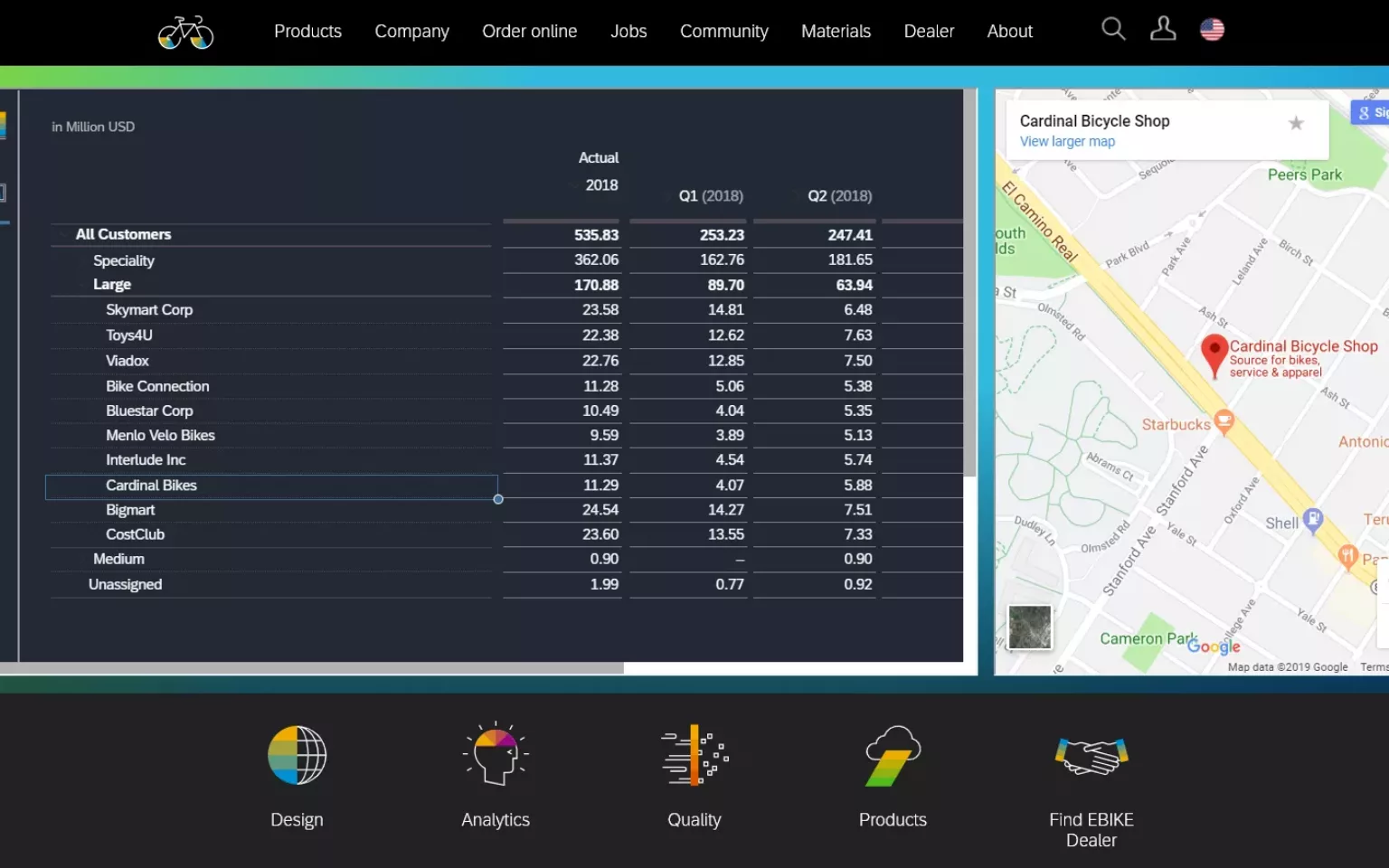Expand the Q2 (2018) column header

coord(798,196)
